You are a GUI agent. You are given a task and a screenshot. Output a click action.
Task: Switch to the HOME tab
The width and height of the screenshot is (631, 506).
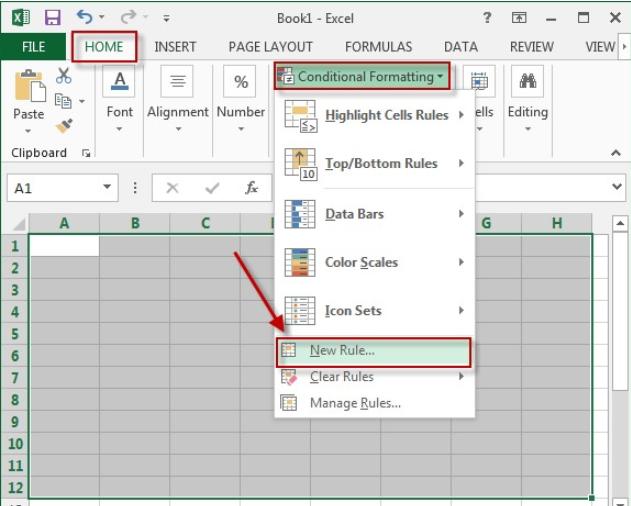[104, 47]
